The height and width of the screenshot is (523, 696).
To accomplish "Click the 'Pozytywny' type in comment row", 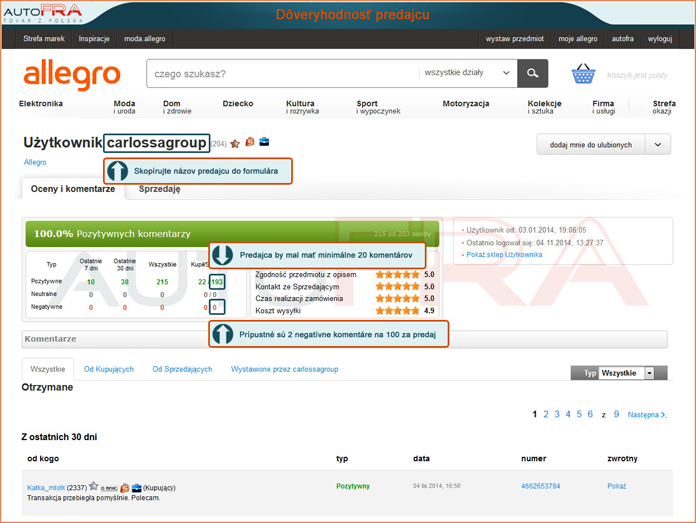I will (353, 486).
